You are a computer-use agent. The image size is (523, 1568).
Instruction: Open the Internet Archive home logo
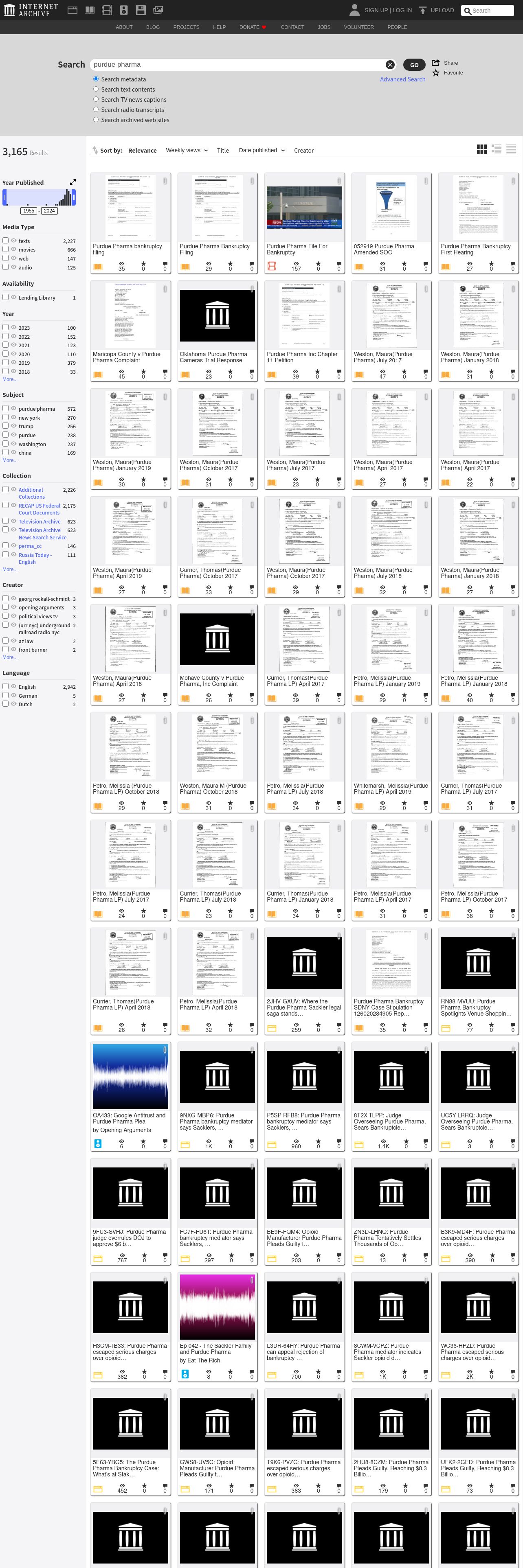pyautogui.click(x=31, y=10)
